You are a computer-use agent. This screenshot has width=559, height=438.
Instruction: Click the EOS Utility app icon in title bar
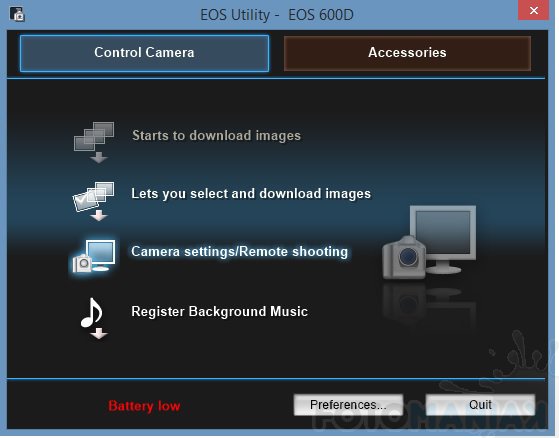click(17, 14)
